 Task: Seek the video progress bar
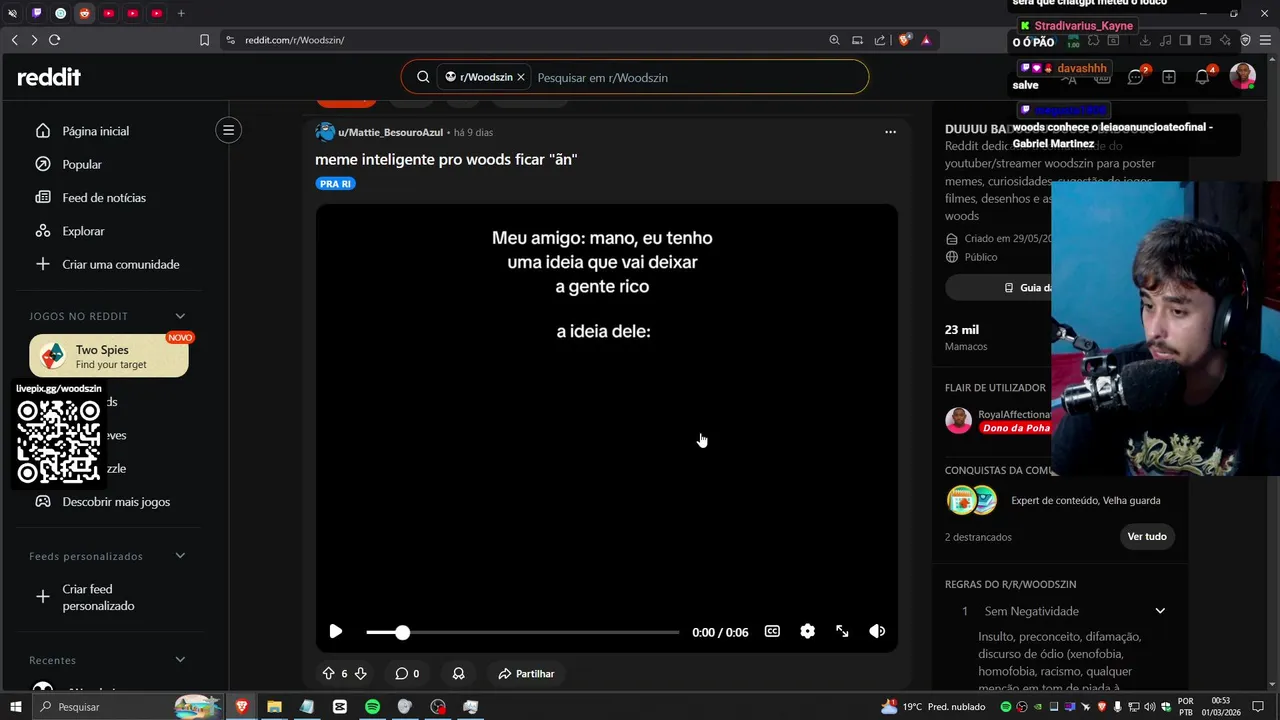[522, 633]
